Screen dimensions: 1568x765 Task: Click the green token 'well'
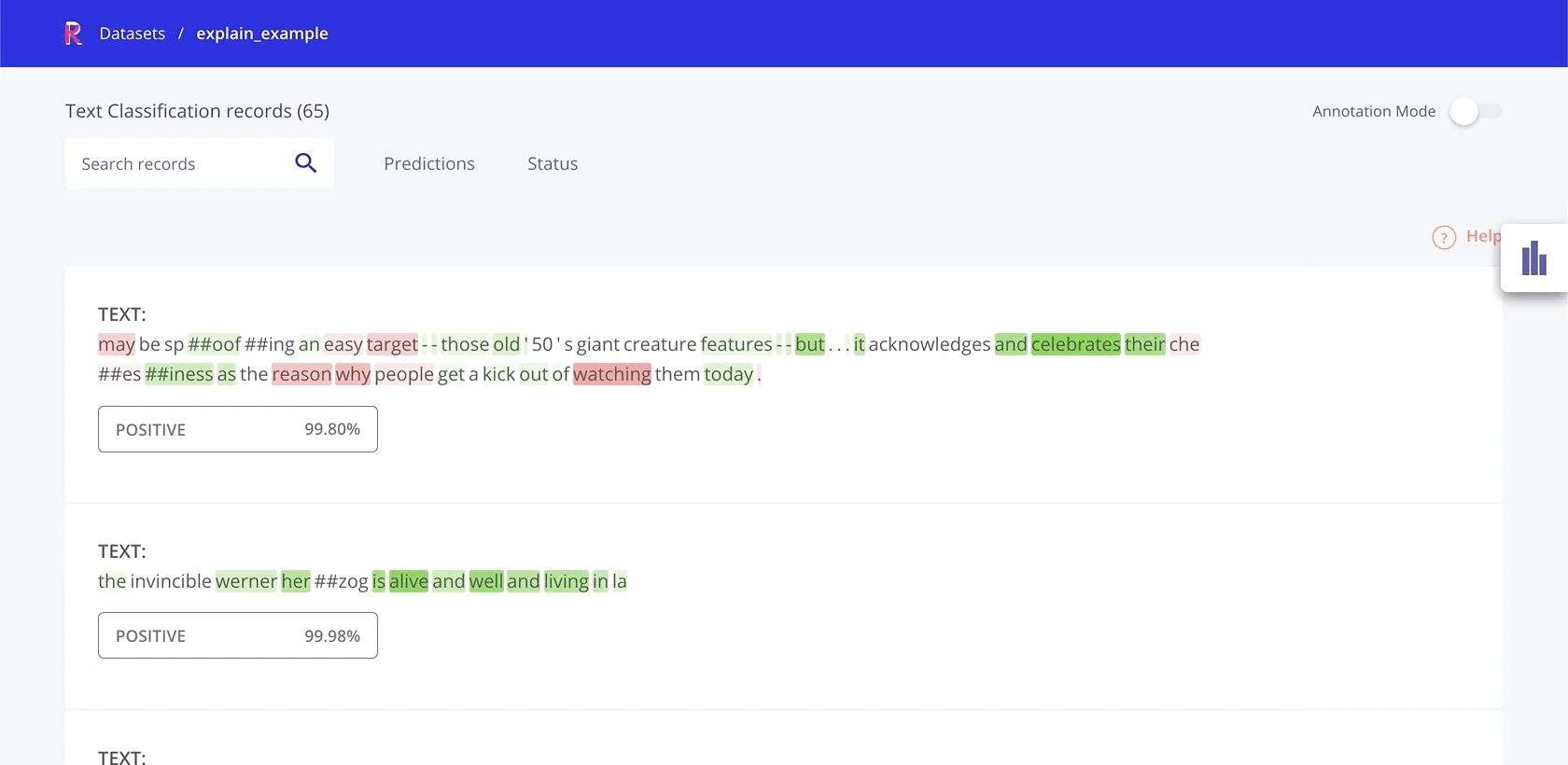click(x=486, y=581)
